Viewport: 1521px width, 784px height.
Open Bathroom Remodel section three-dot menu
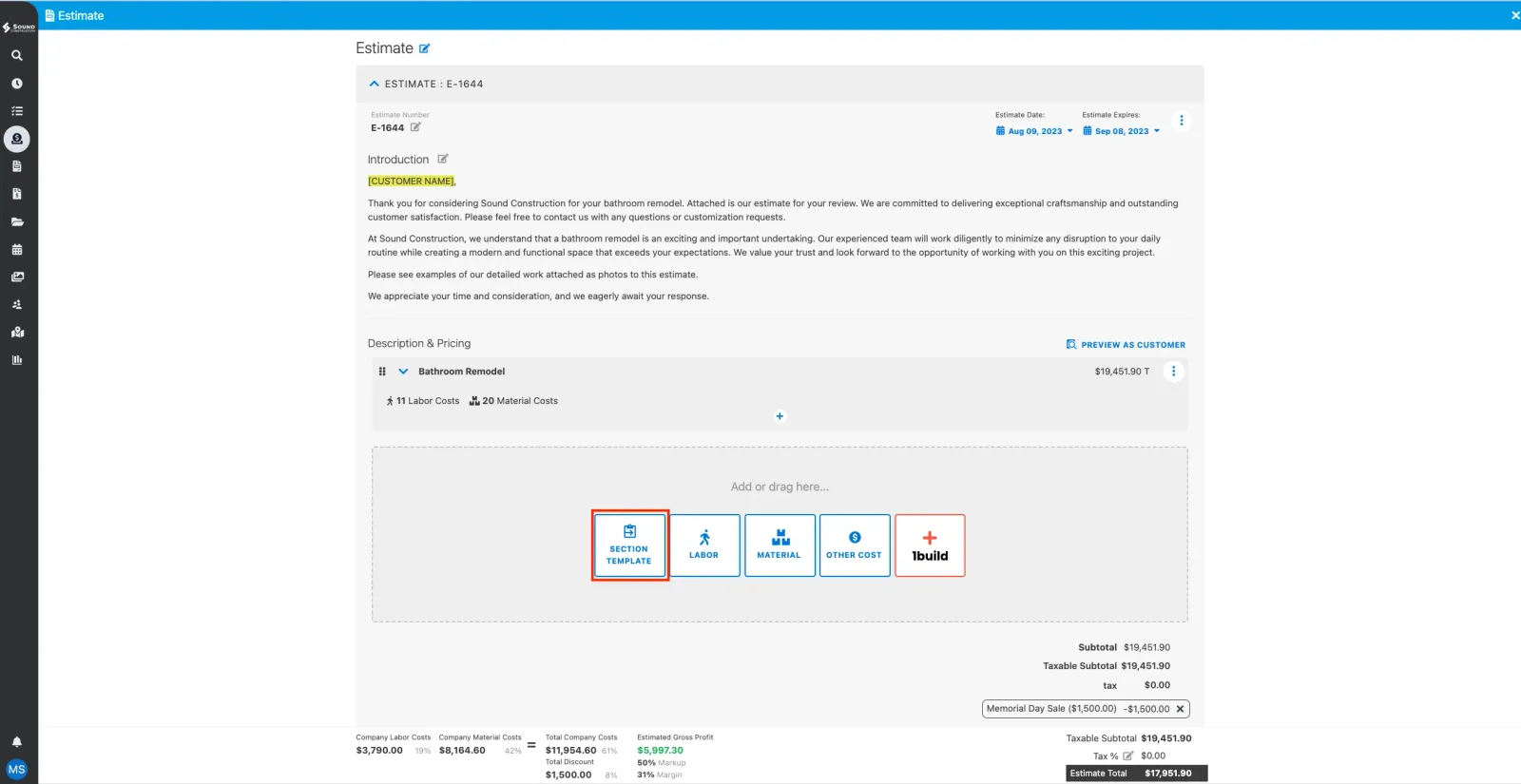pyautogui.click(x=1173, y=372)
